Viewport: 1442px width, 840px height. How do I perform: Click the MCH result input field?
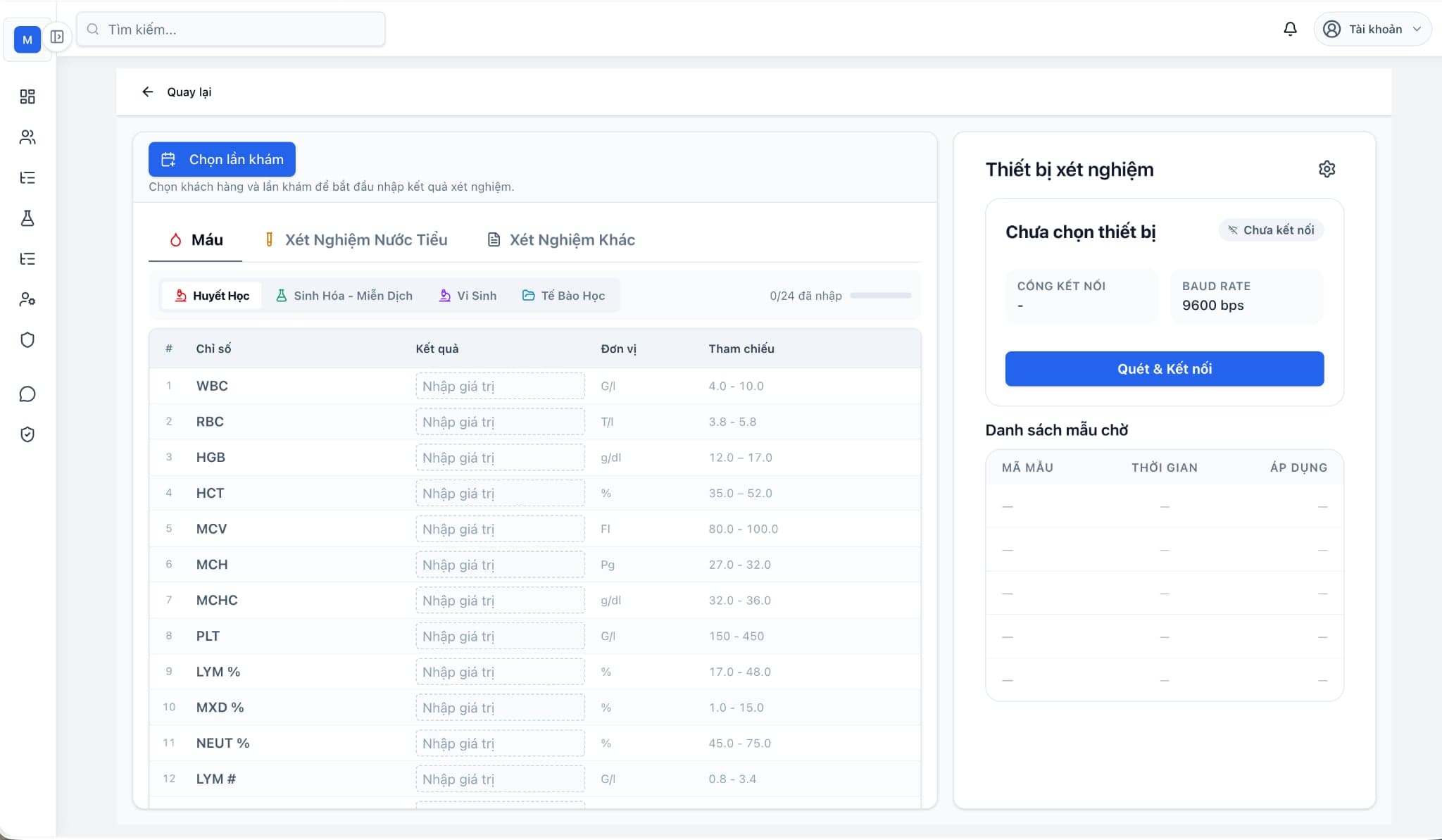click(500, 565)
